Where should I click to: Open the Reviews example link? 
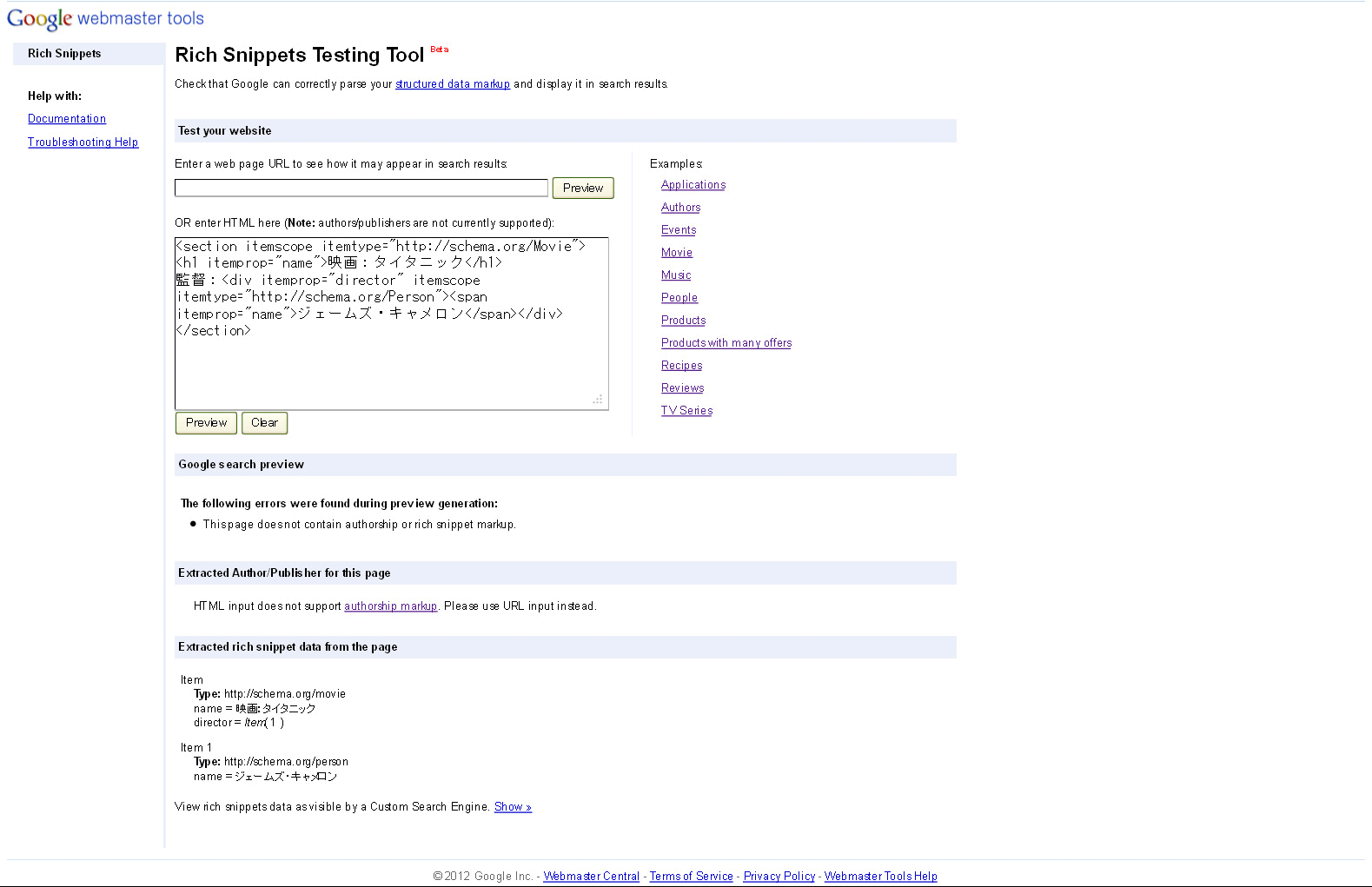[x=682, y=388]
